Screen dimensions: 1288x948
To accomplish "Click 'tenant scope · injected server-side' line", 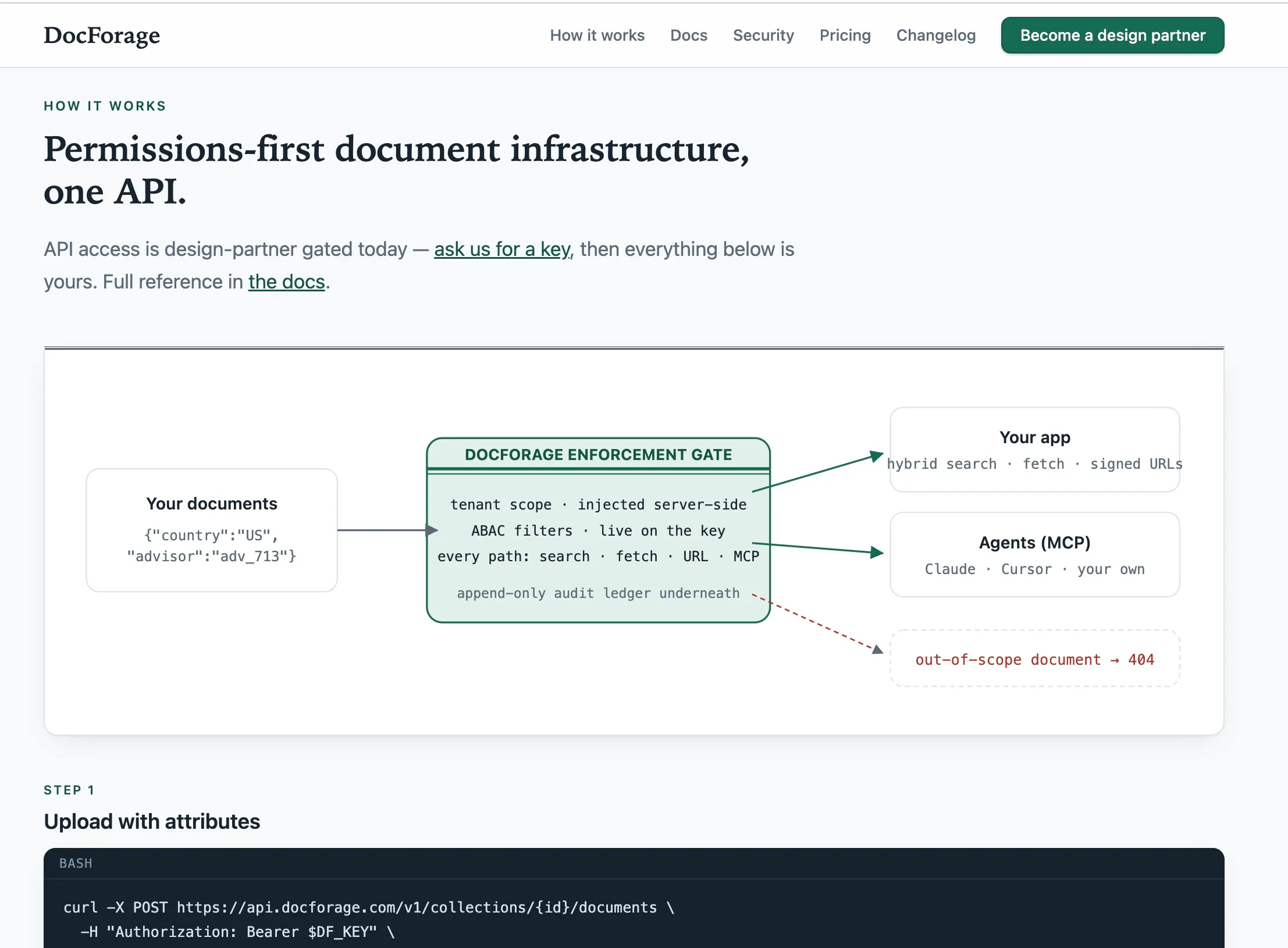I will [598, 505].
